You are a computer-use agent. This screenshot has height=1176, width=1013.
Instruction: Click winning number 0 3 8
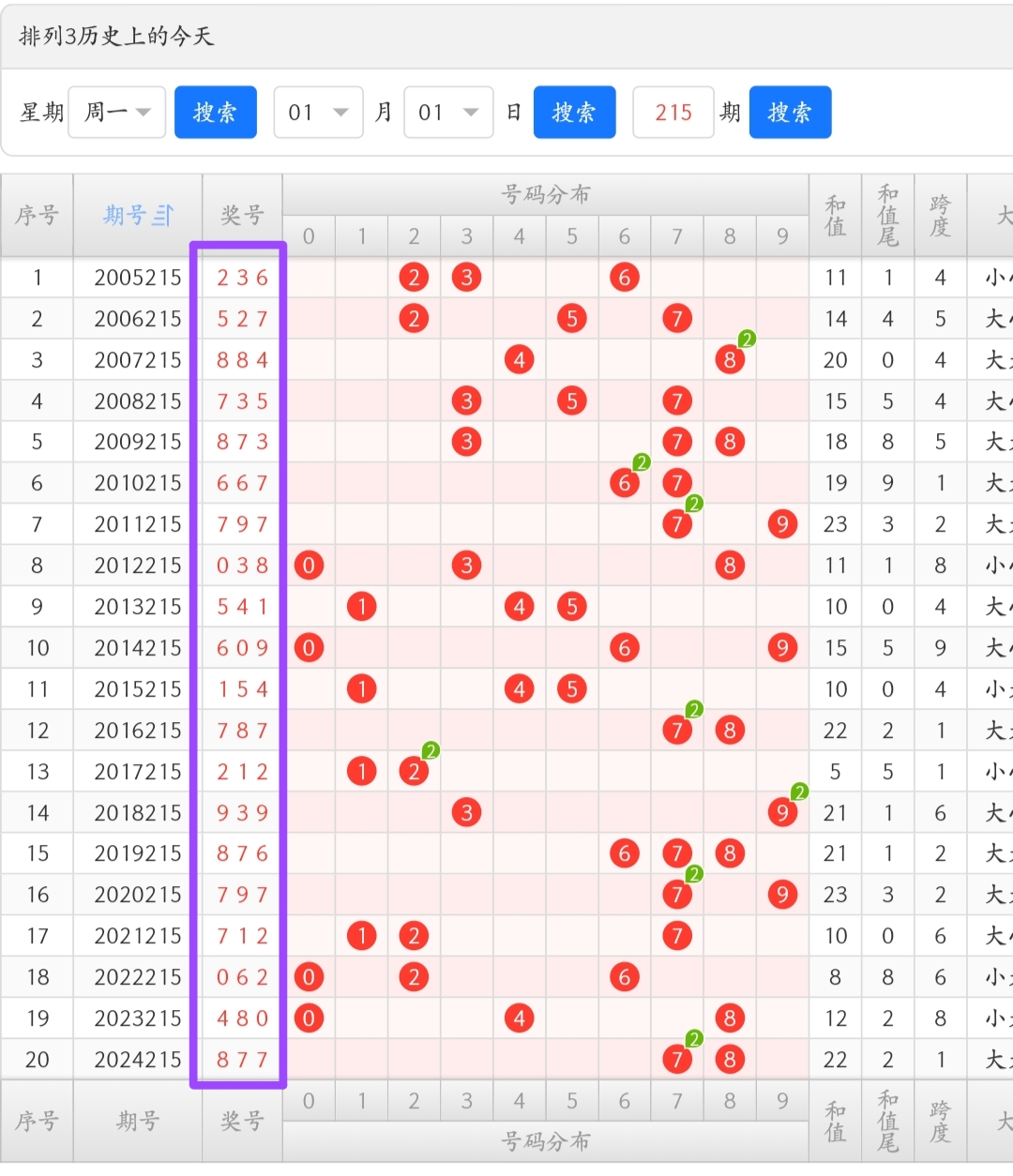click(x=242, y=565)
